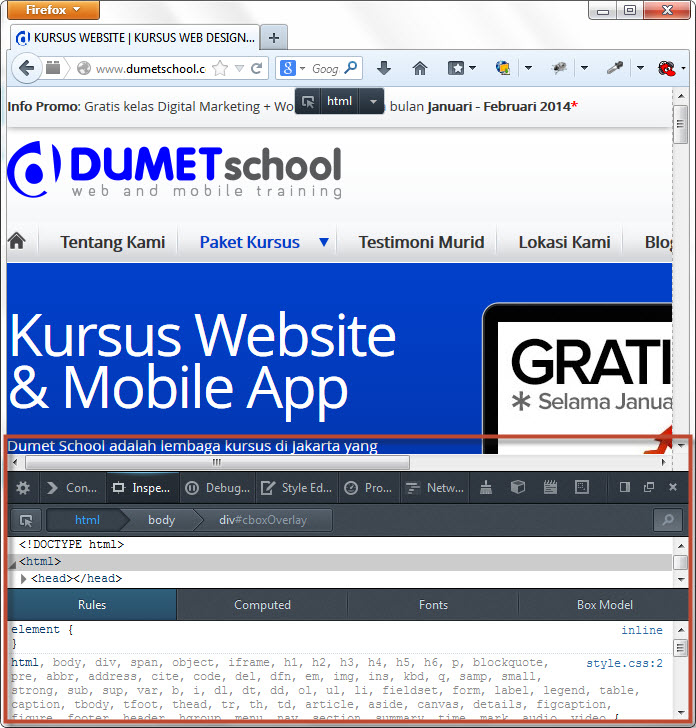Image resolution: width=696 pixels, height=728 pixels.
Task: Open html infobar node dropdown arrow
Action: pos(373,101)
